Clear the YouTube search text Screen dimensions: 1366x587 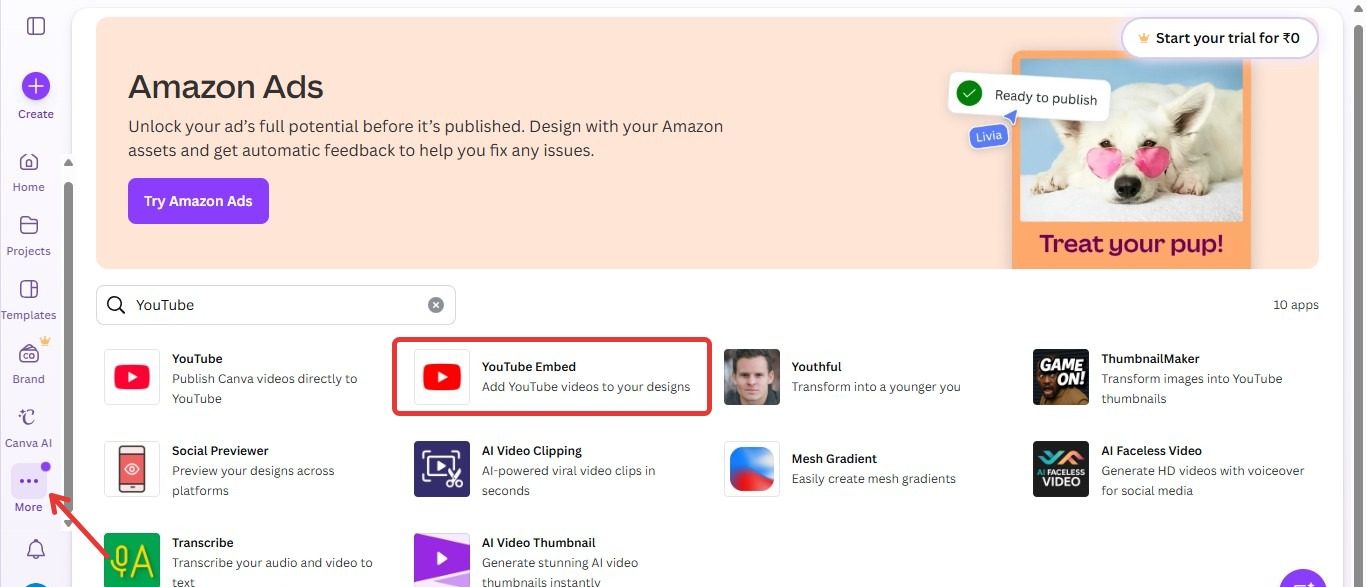(436, 305)
